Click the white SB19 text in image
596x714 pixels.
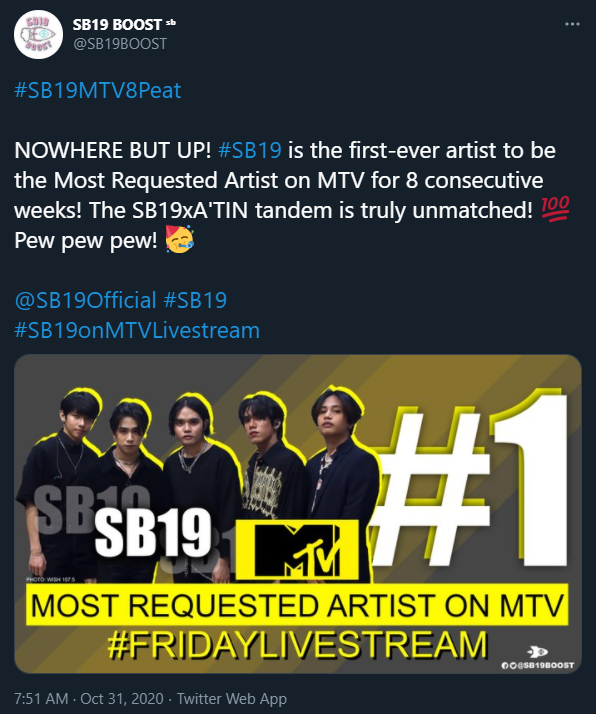click(153, 533)
